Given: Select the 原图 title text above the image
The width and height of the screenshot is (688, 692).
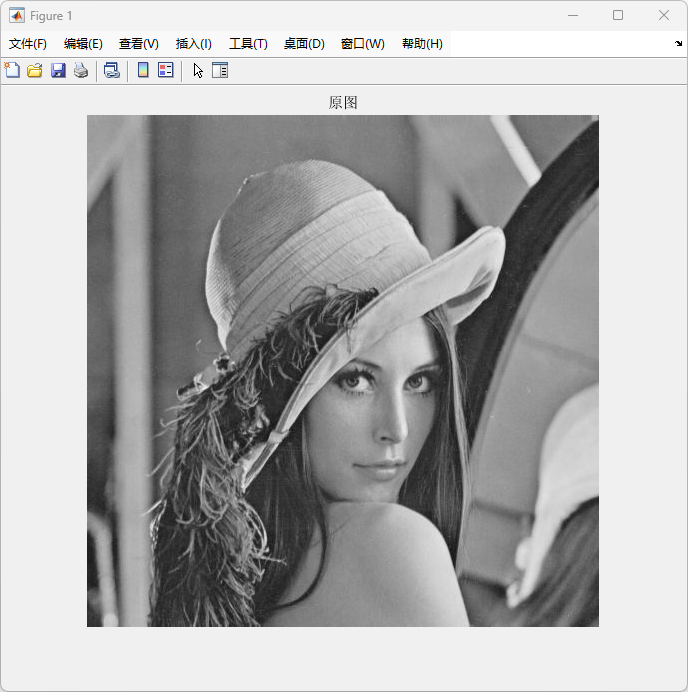Looking at the screenshot, I should [343, 103].
